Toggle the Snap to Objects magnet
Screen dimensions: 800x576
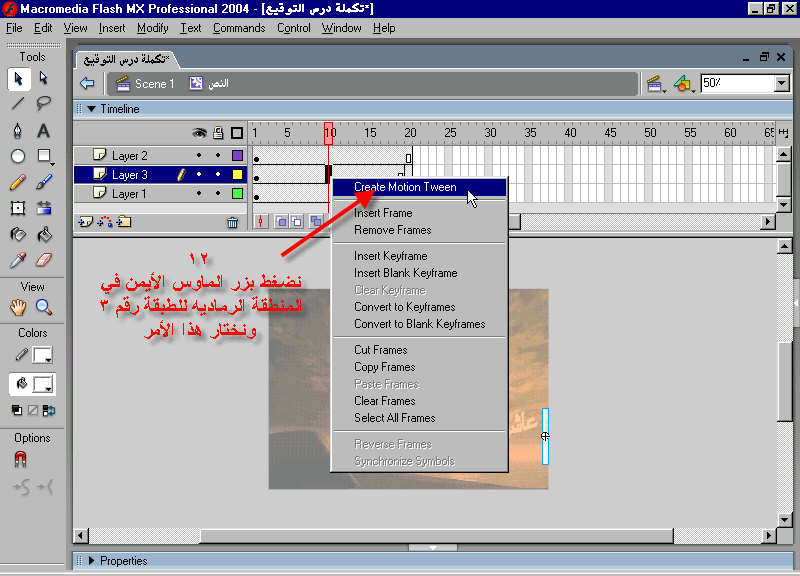[x=20, y=459]
